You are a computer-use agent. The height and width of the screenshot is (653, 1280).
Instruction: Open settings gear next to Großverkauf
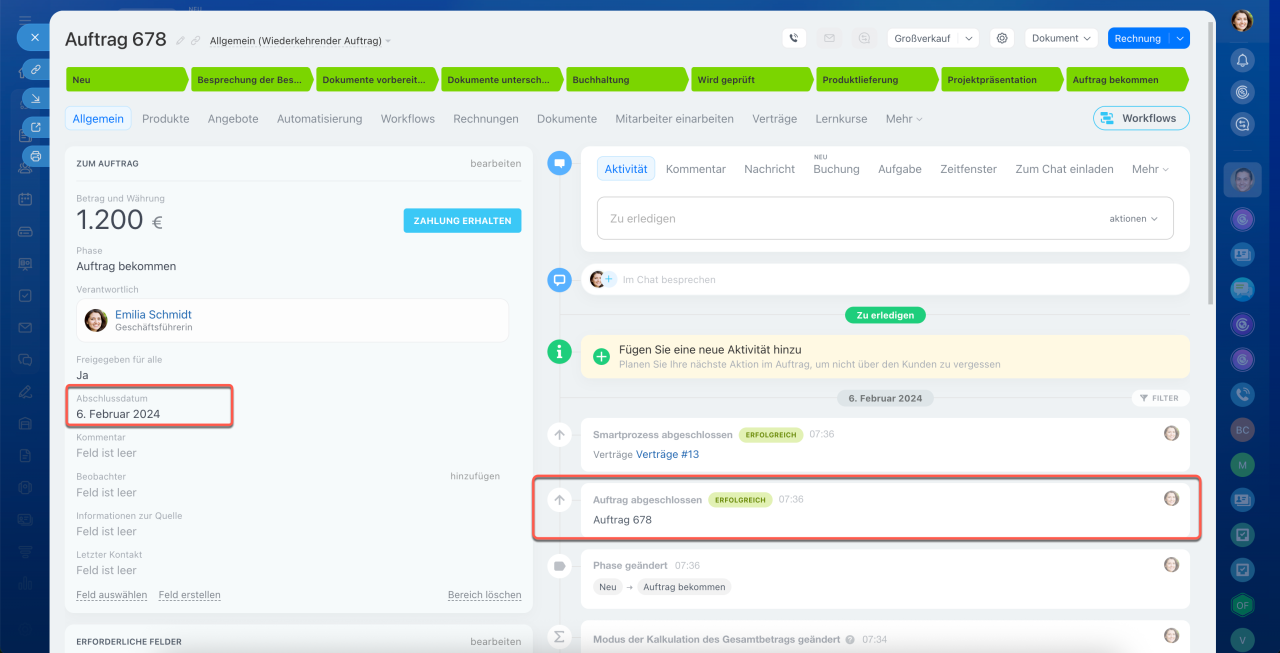tap(1001, 38)
